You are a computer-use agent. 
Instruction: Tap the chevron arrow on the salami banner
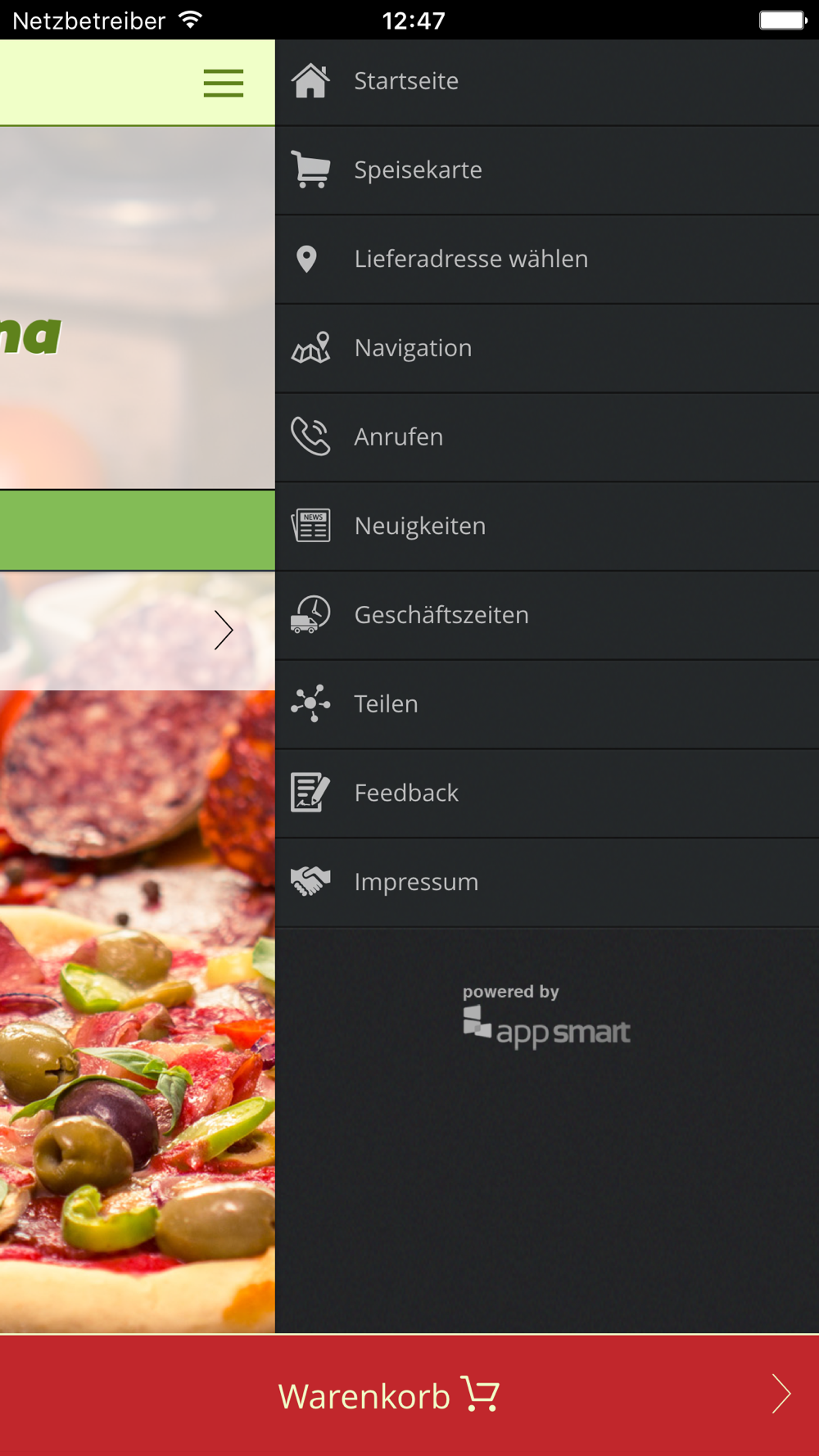click(224, 631)
